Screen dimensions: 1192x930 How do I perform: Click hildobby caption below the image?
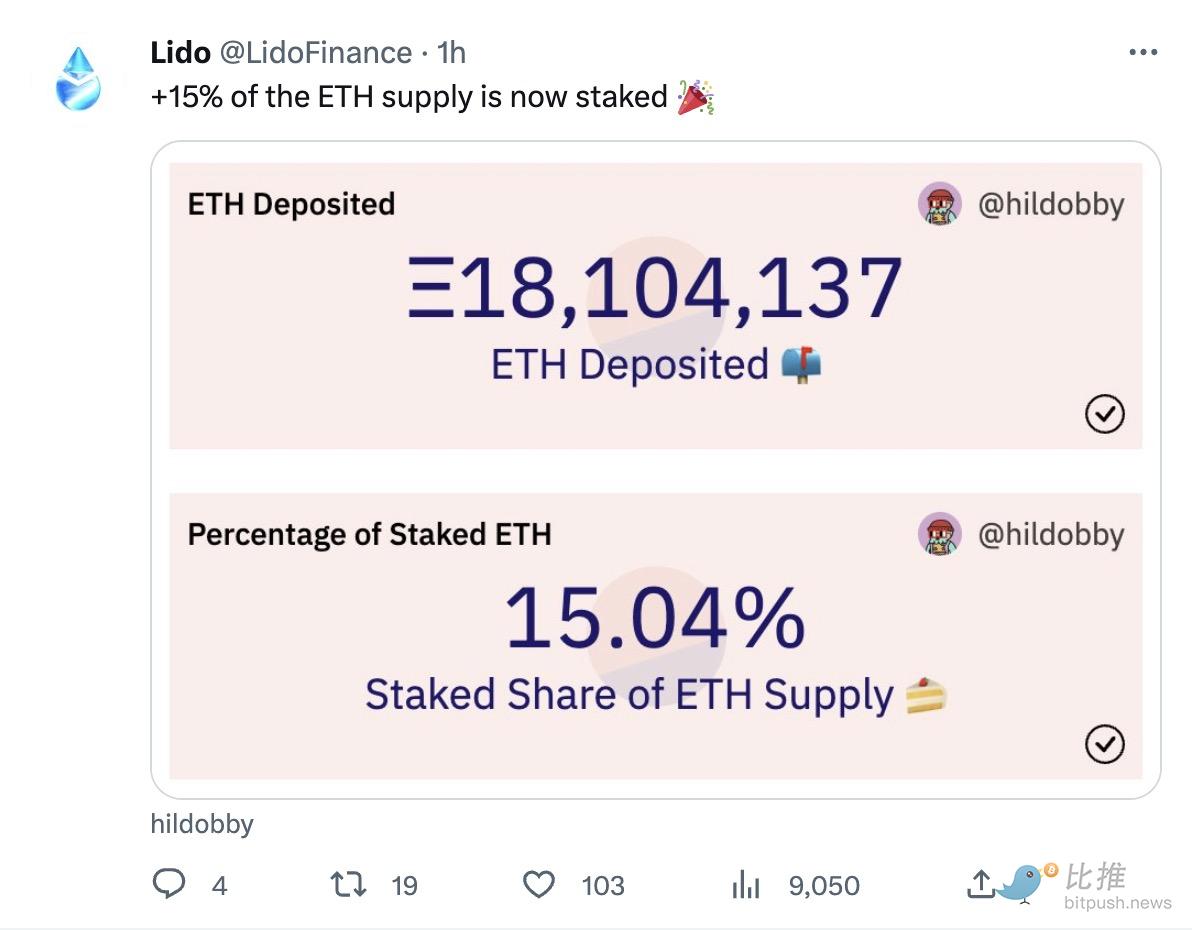tap(201, 824)
